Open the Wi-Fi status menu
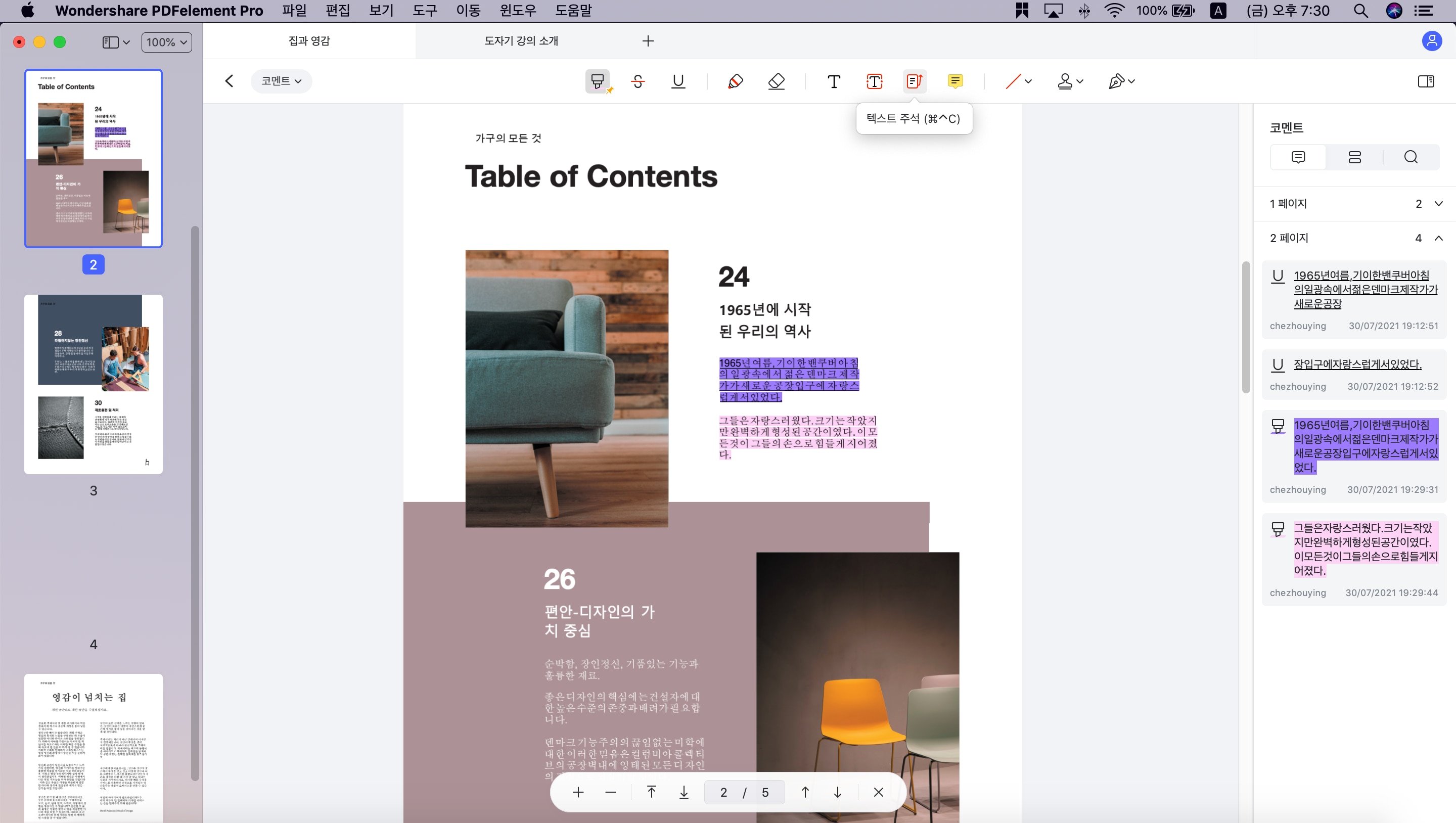The height and width of the screenshot is (823, 1456). tap(1114, 11)
